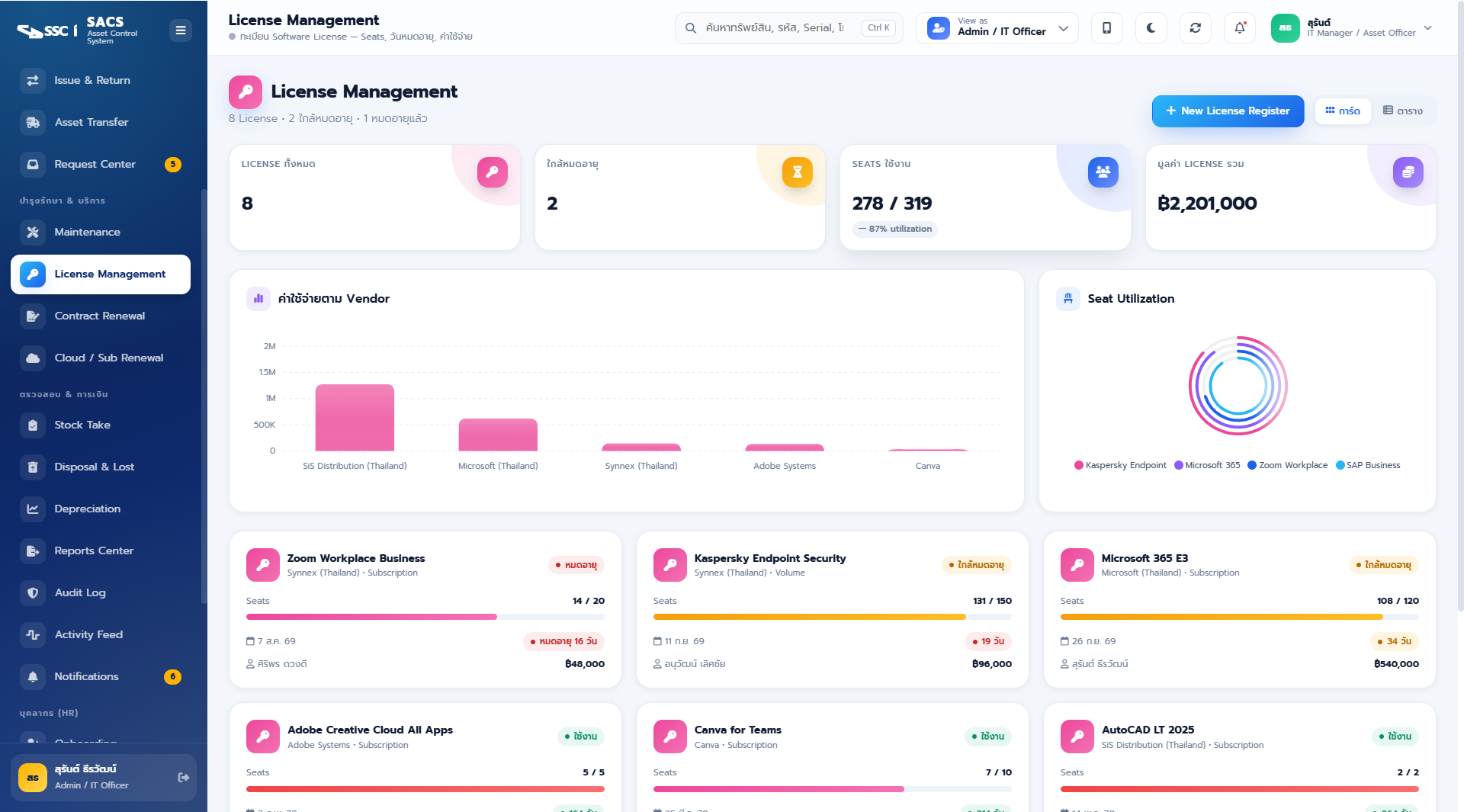Viewport: 1464px width, 812px height.
Task: Toggle dark mode moon icon
Action: pyautogui.click(x=1151, y=28)
